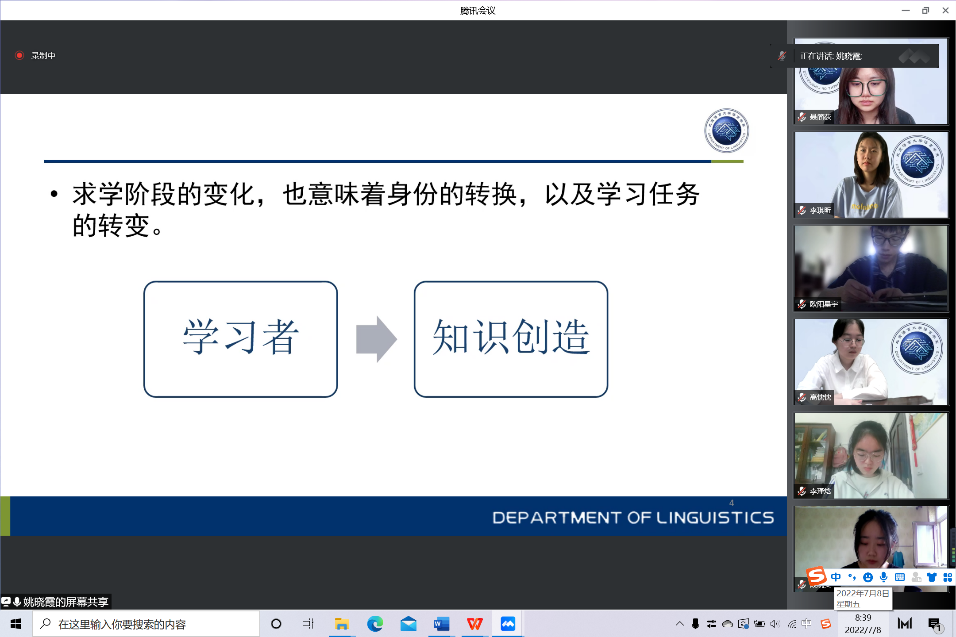Click the 录制中 recording indicator

[x=36, y=56]
